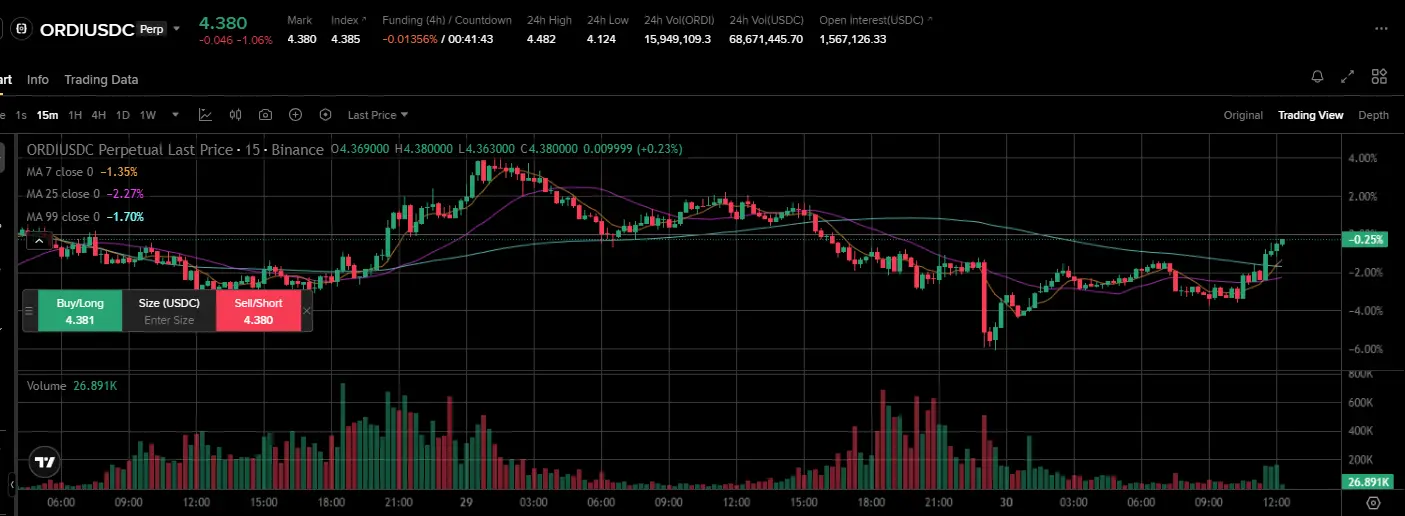The width and height of the screenshot is (1405, 516).
Task: Select the 4H interval
Action: 99,115
